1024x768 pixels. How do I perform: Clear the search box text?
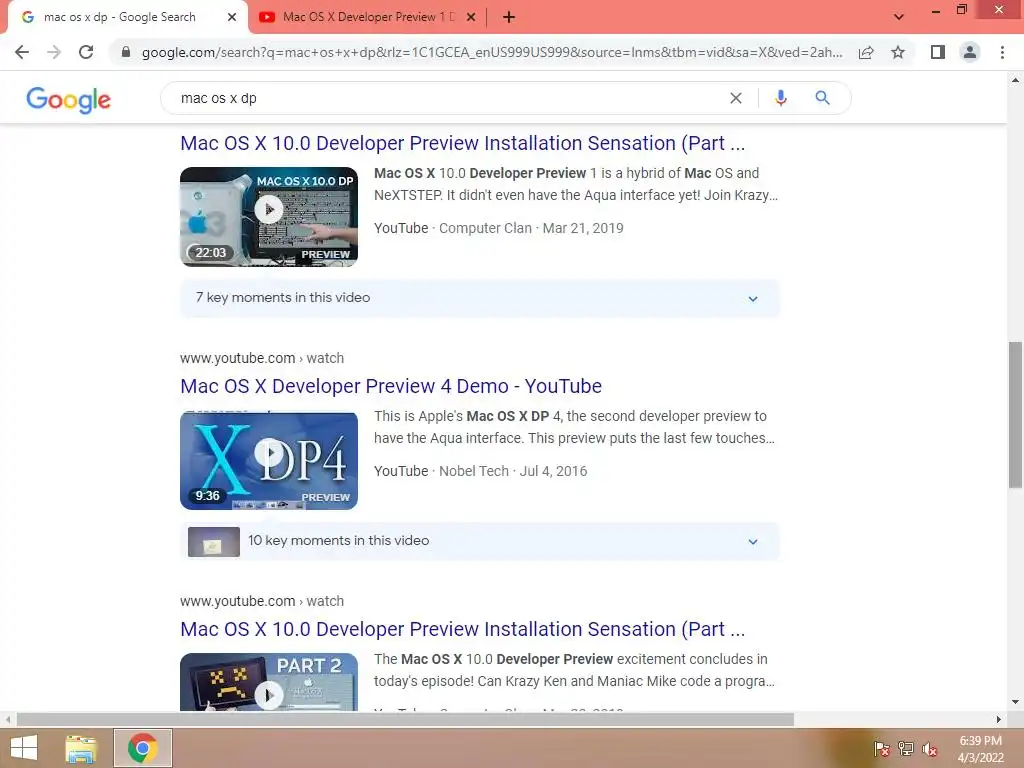(x=735, y=98)
